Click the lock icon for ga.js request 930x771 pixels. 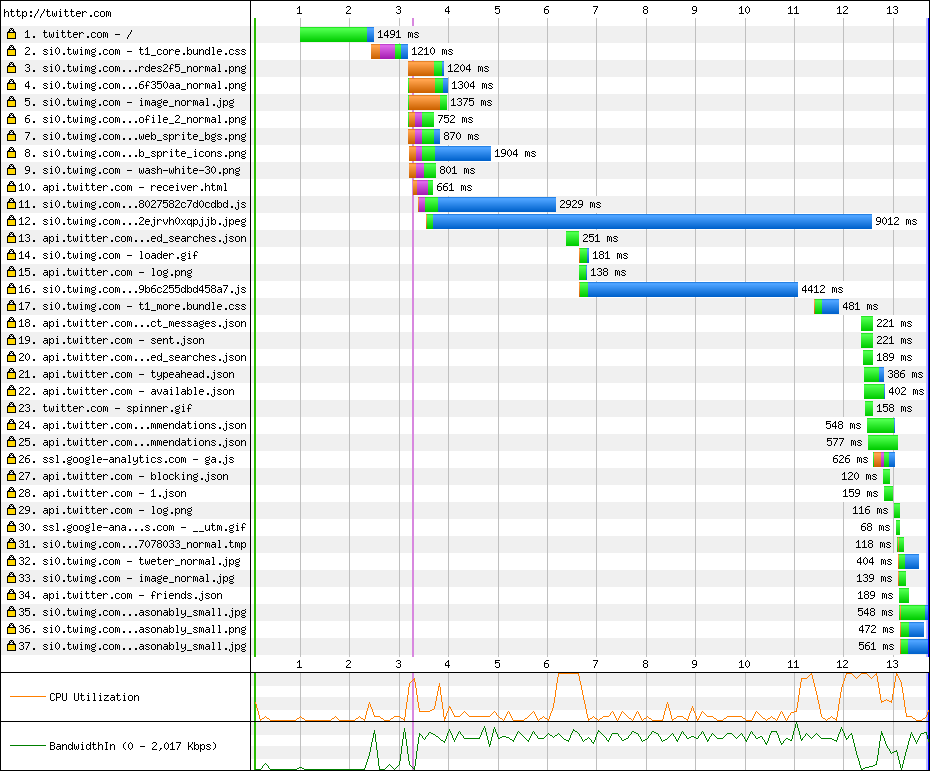coord(11,459)
